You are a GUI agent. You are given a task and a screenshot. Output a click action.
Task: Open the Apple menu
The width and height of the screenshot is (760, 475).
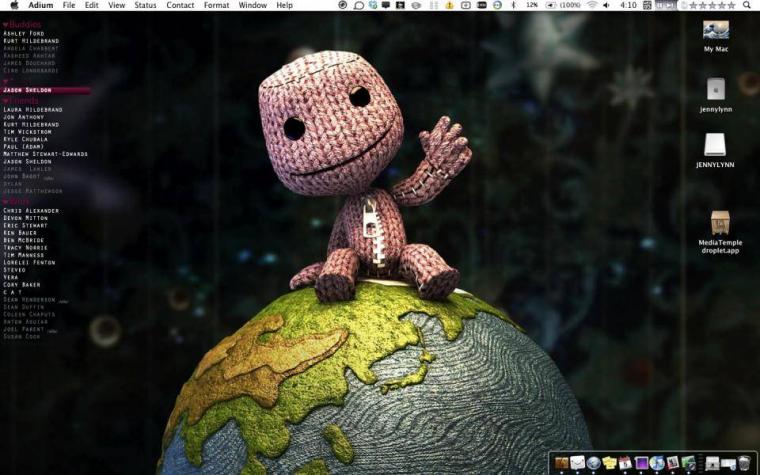[14, 5]
